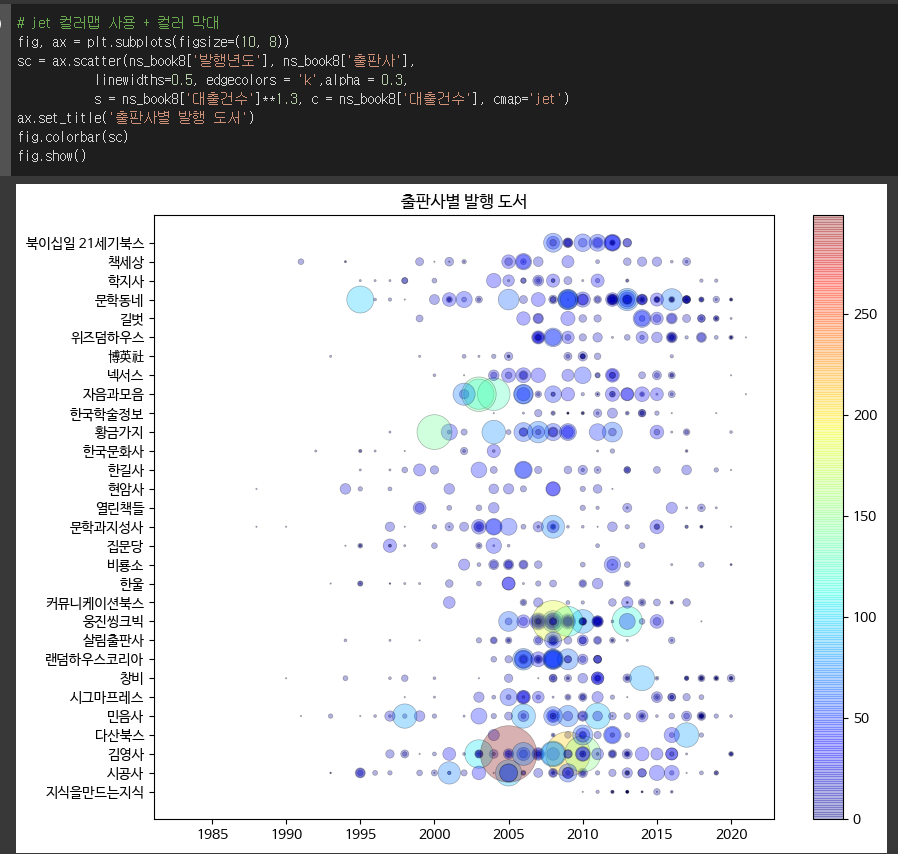
Task: Click the y-axis label '김영사'
Action: point(126,754)
